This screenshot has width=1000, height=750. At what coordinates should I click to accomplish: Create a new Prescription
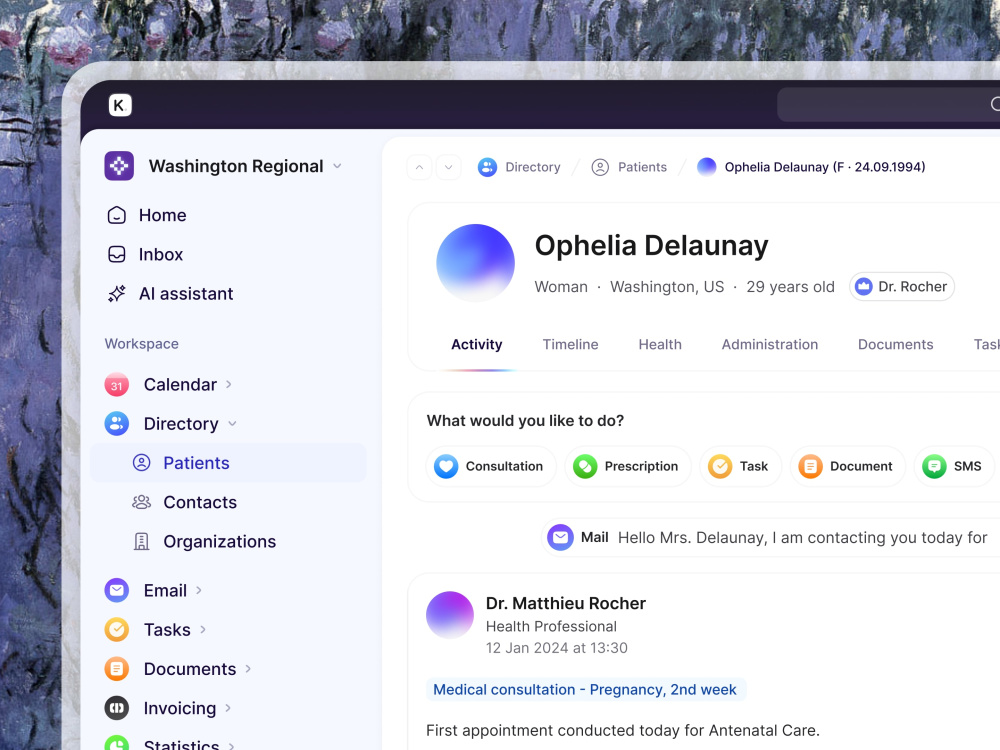628,466
